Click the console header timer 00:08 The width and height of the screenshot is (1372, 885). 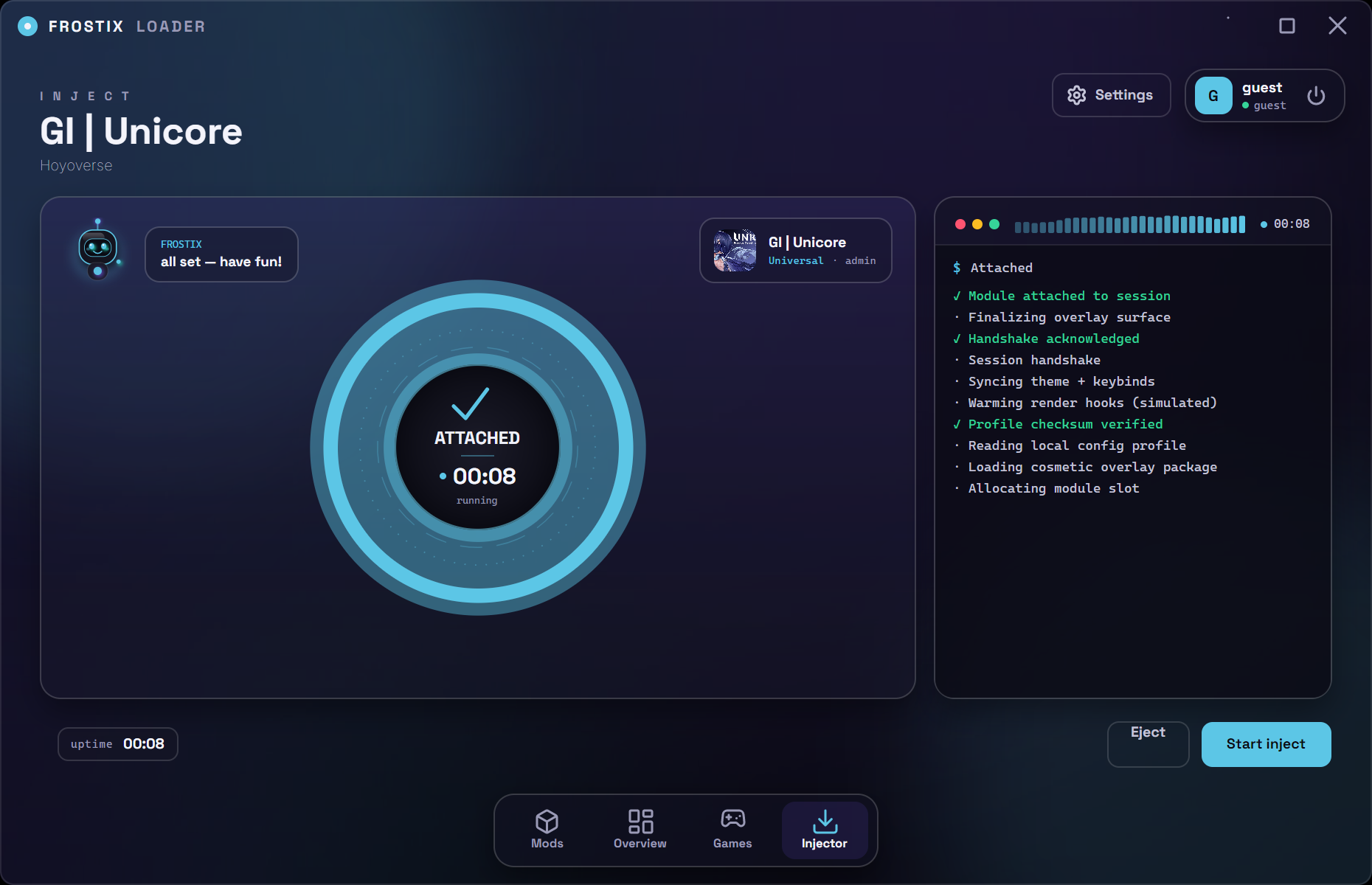tap(1292, 224)
